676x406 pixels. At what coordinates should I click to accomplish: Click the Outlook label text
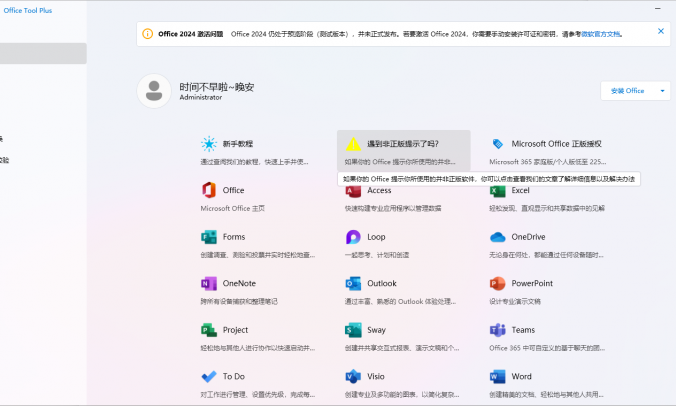(x=382, y=283)
